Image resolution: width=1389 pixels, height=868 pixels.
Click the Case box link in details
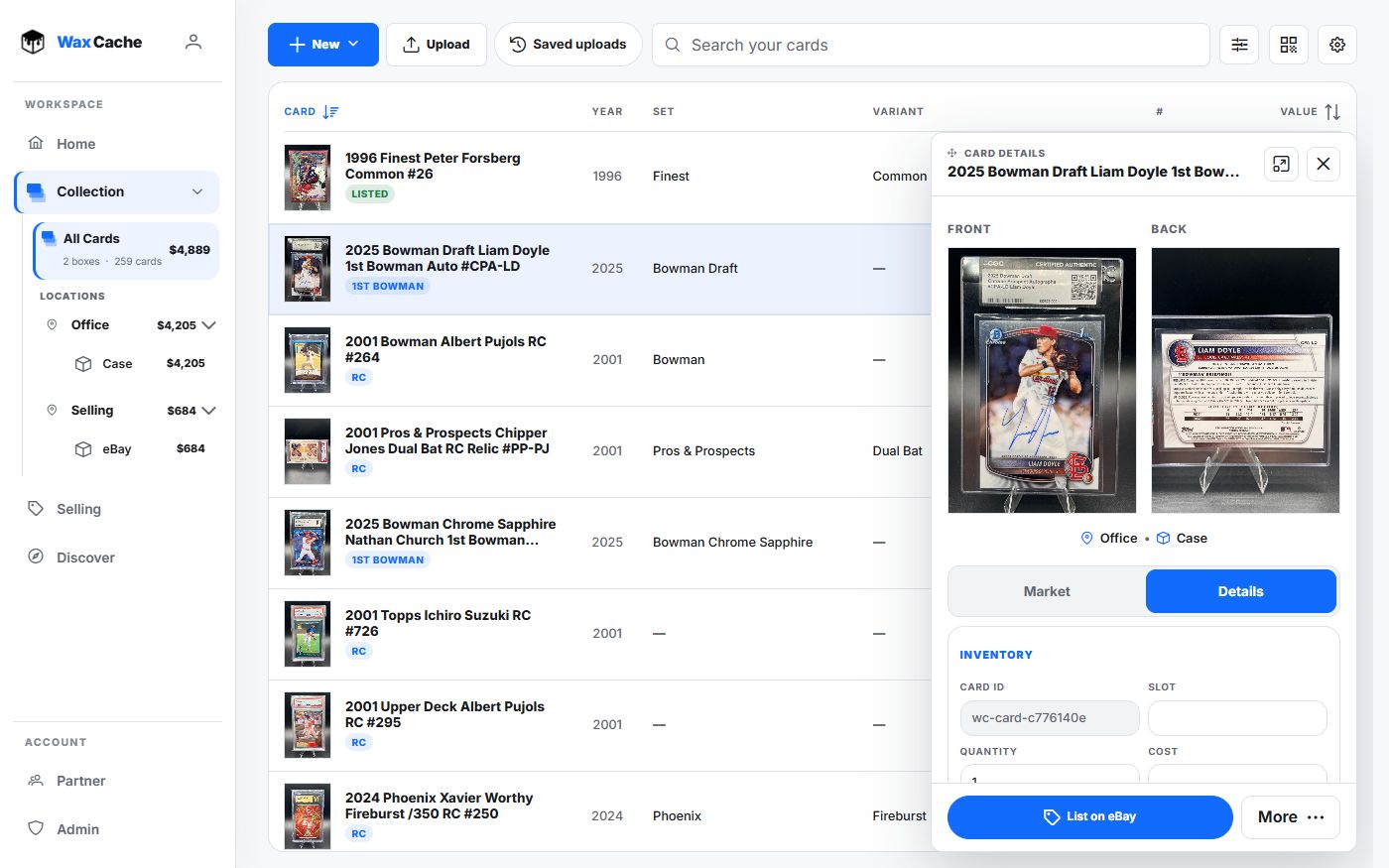click(x=1182, y=538)
